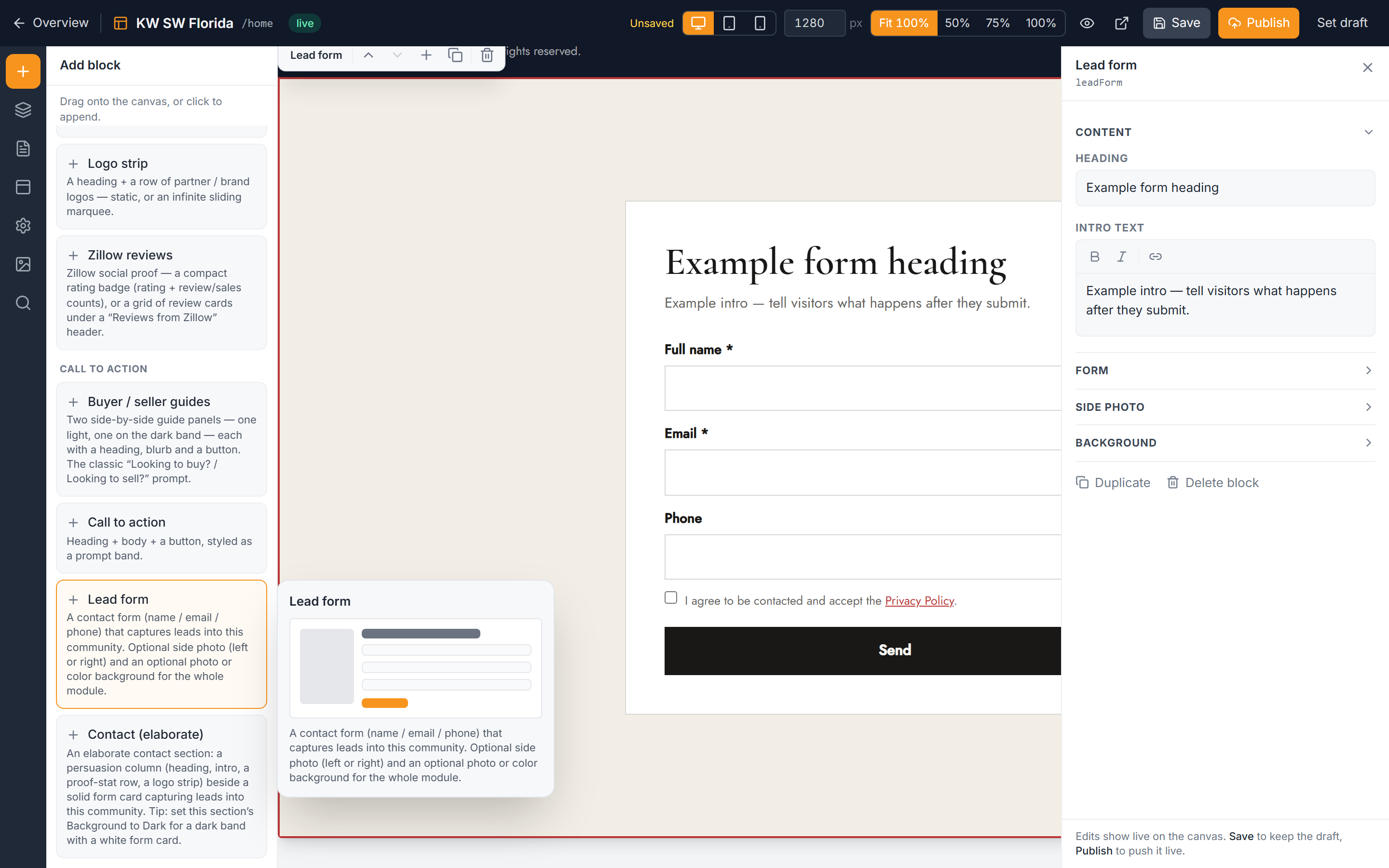Screen dimensions: 1389x868
Task: Close the Lead form properties panel
Action: coord(1367,68)
